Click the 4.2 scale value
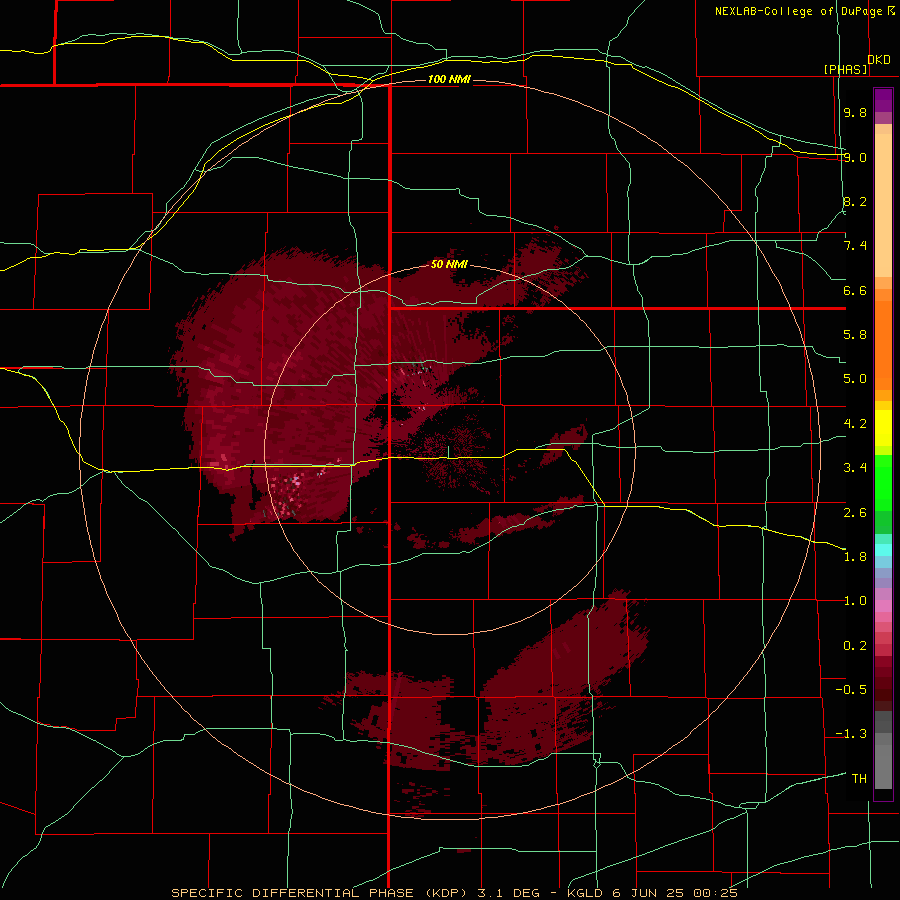Screen dimensions: 900x900 [855, 424]
